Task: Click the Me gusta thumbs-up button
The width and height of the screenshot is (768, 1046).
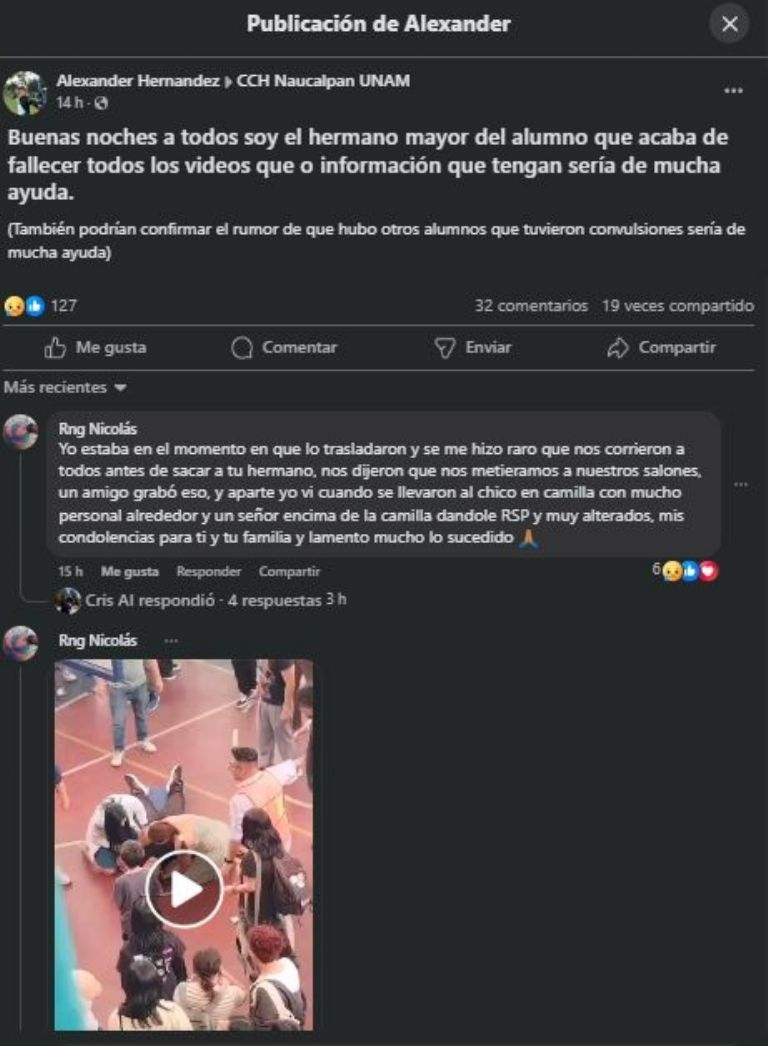Action: (95, 347)
